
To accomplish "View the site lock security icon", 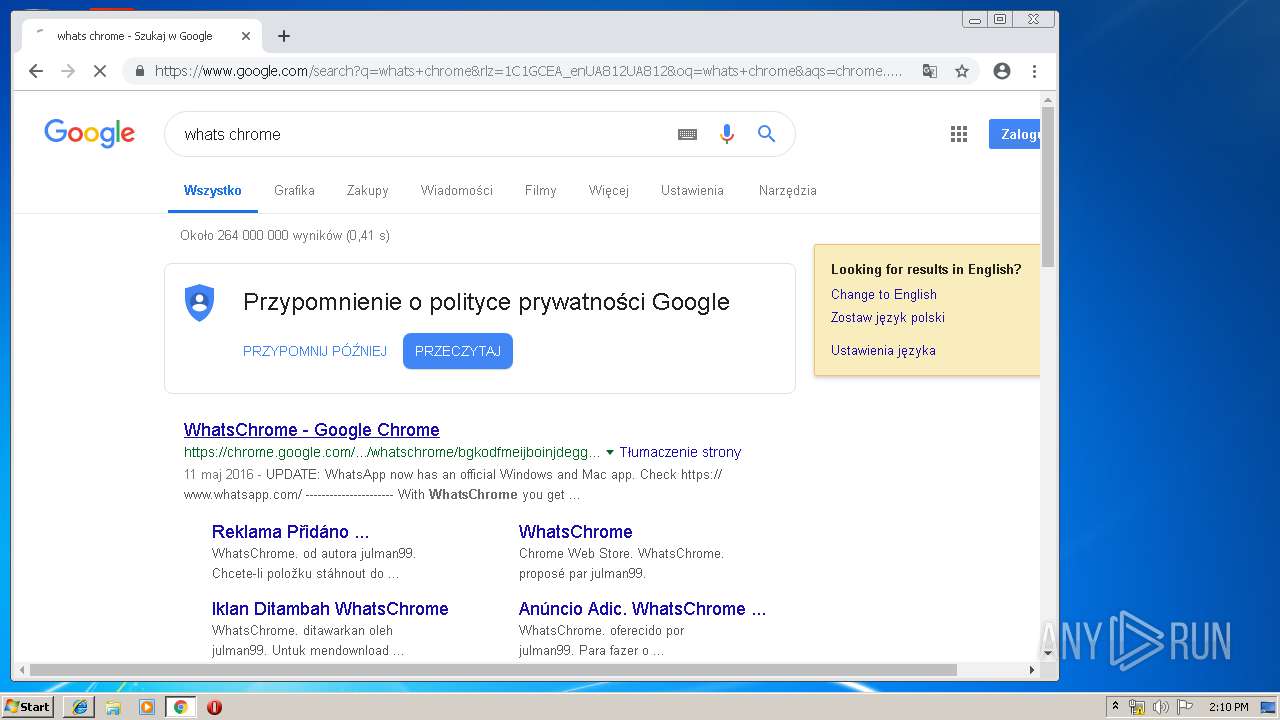I will (139, 71).
